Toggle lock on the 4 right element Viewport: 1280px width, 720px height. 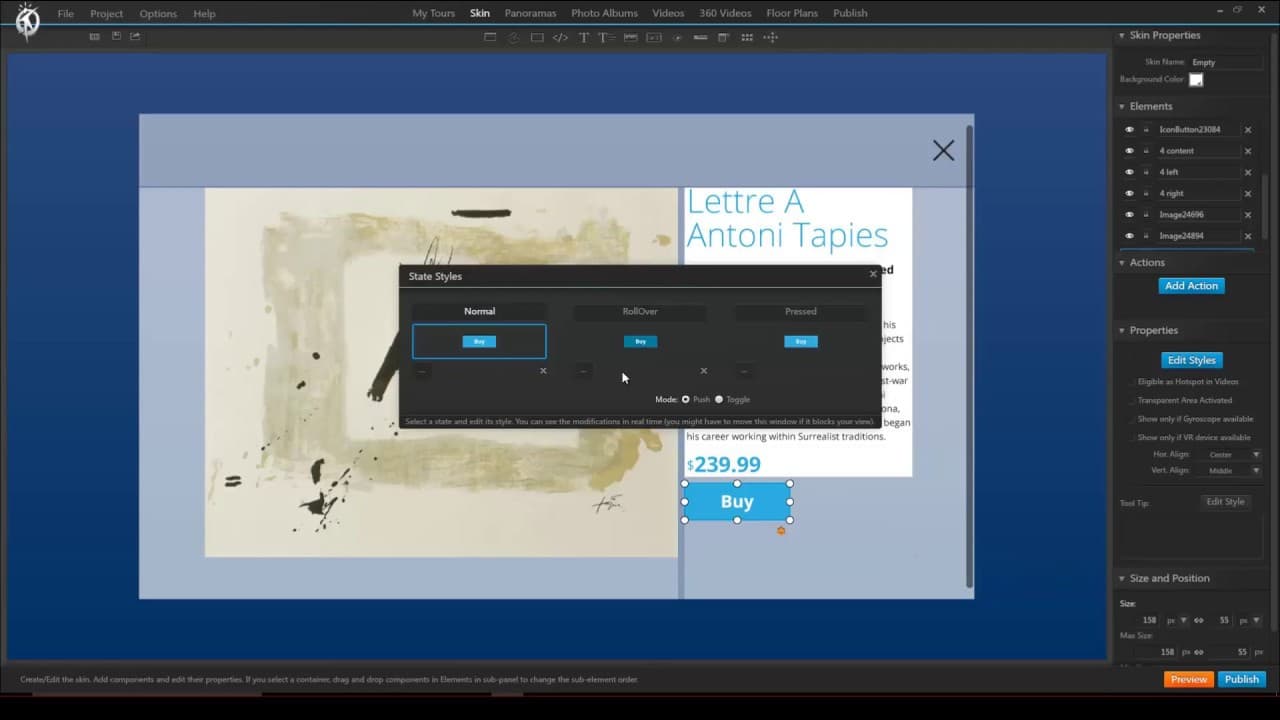[1146, 194]
